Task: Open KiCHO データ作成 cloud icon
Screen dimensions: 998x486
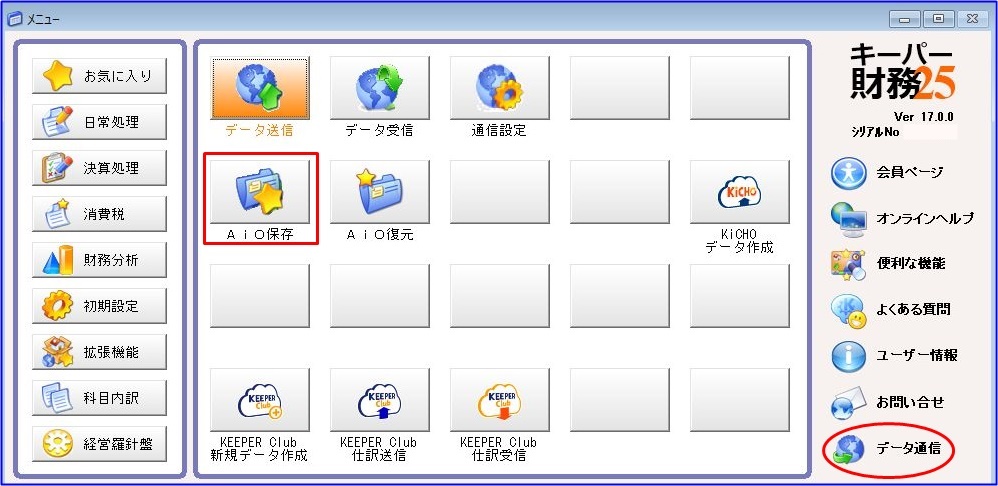Action: (740, 191)
